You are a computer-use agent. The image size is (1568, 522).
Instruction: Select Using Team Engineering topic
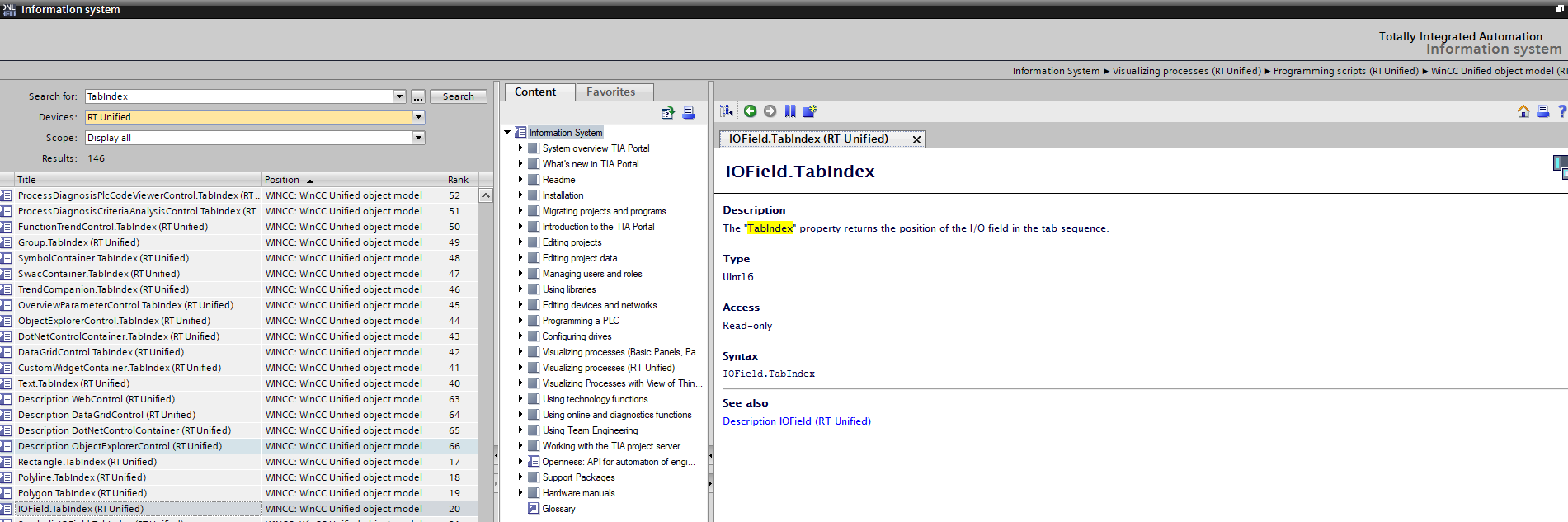590,430
